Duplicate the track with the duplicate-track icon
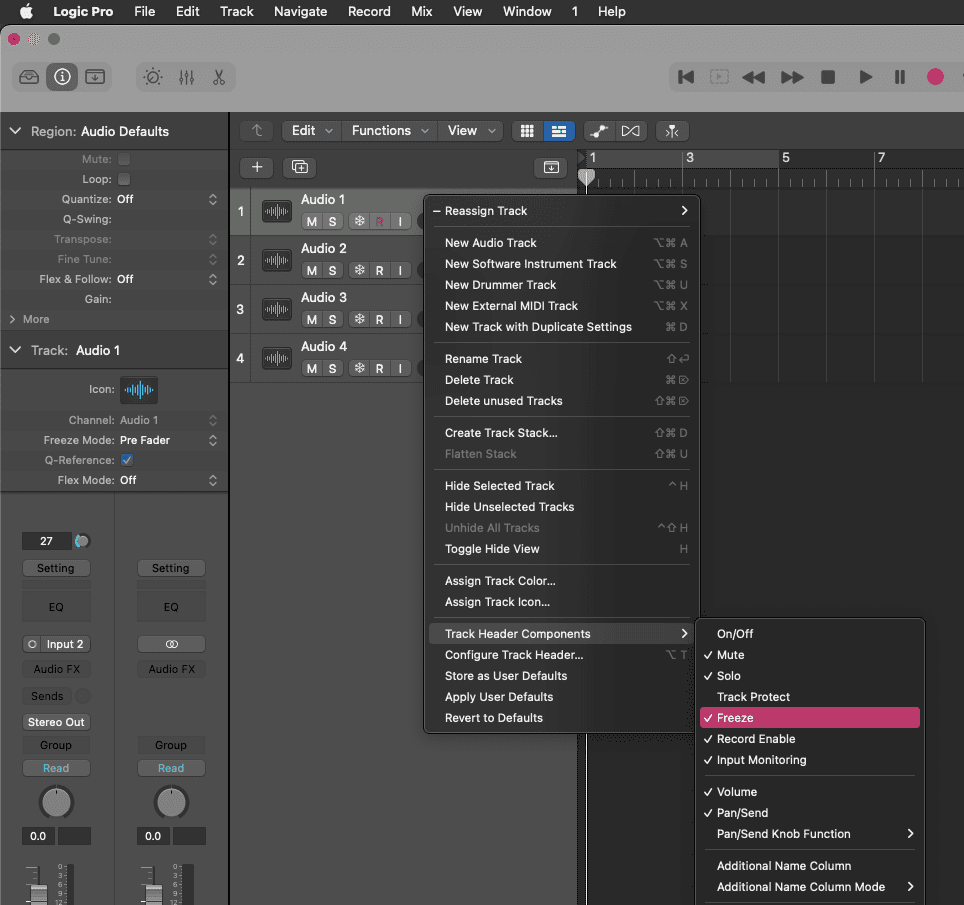 (299, 167)
